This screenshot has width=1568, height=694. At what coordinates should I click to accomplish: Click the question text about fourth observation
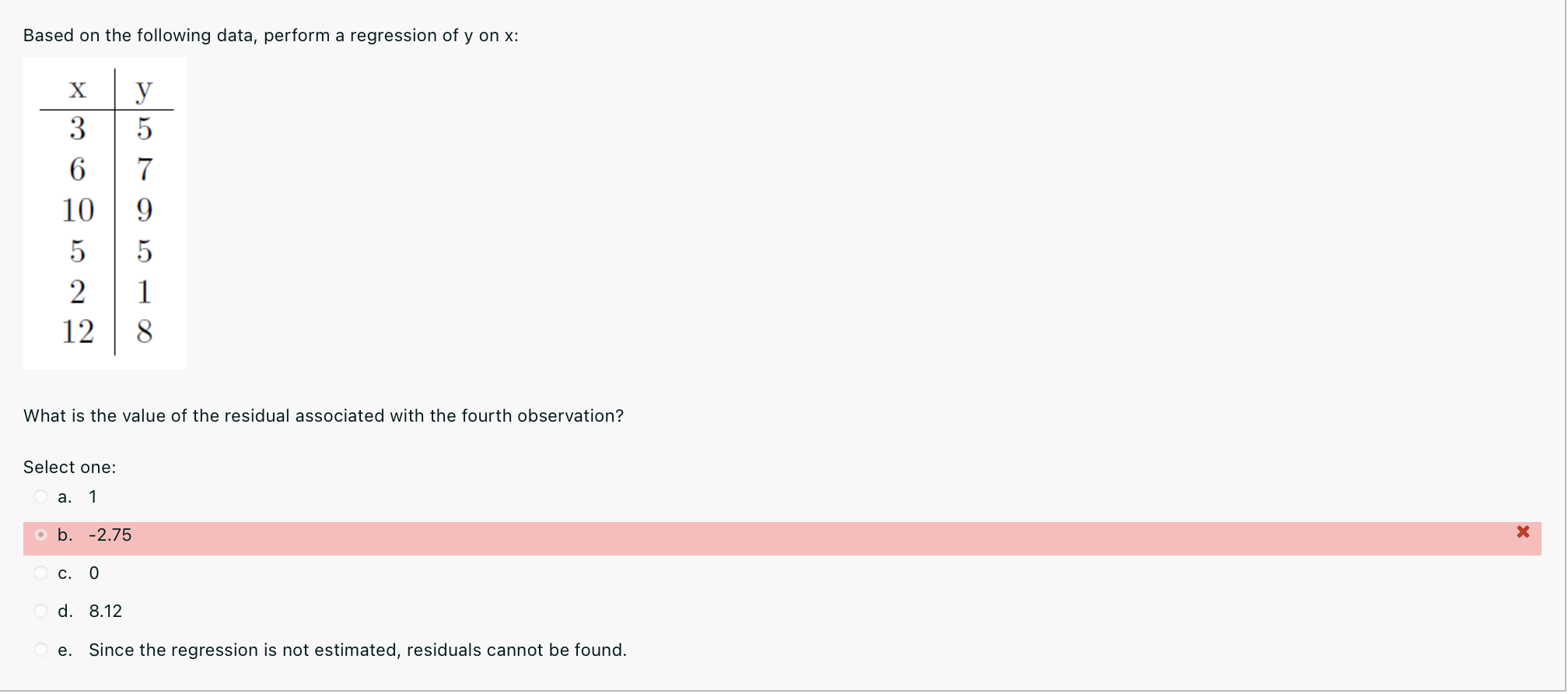(324, 415)
